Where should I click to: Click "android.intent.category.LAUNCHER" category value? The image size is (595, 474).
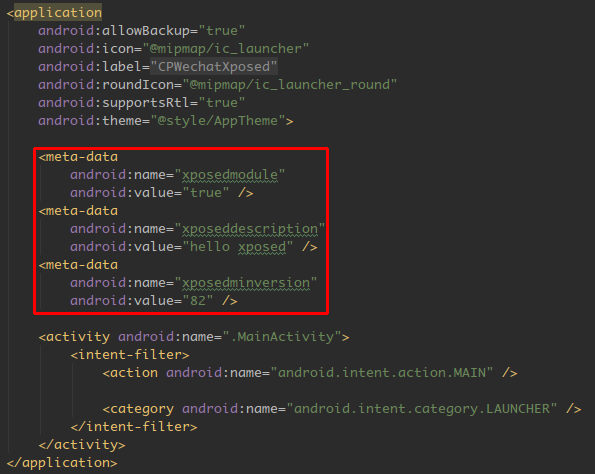(422, 409)
